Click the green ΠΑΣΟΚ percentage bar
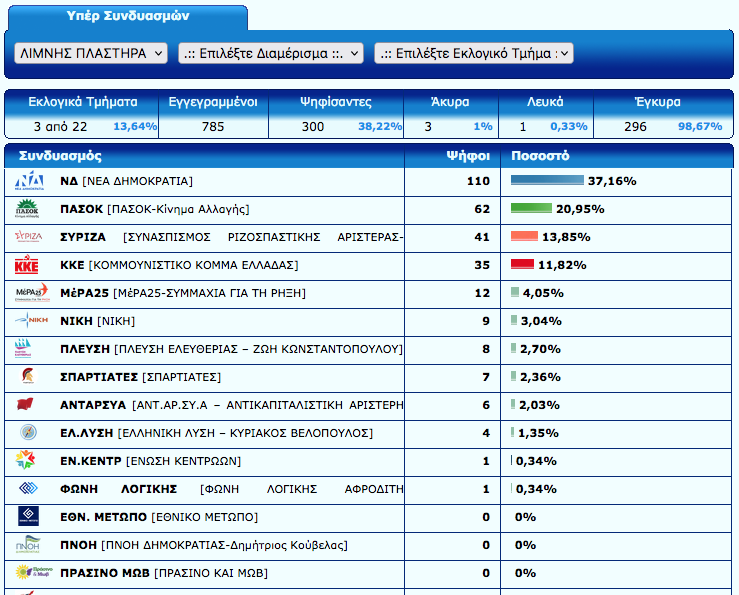The height and width of the screenshot is (595, 739). (x=531, y=209)
